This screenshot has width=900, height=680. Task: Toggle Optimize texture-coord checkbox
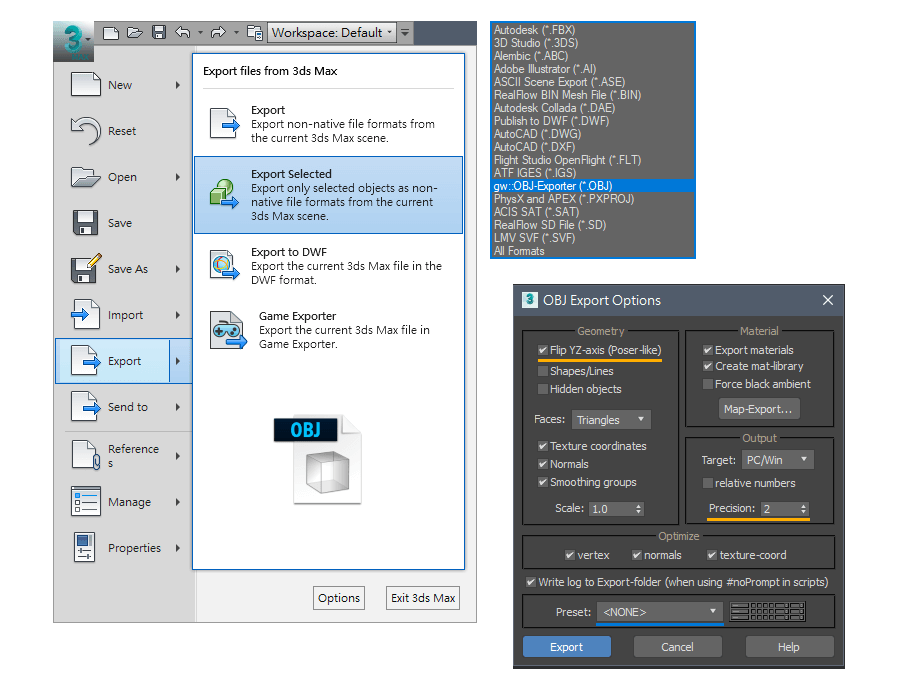[712, 555]
